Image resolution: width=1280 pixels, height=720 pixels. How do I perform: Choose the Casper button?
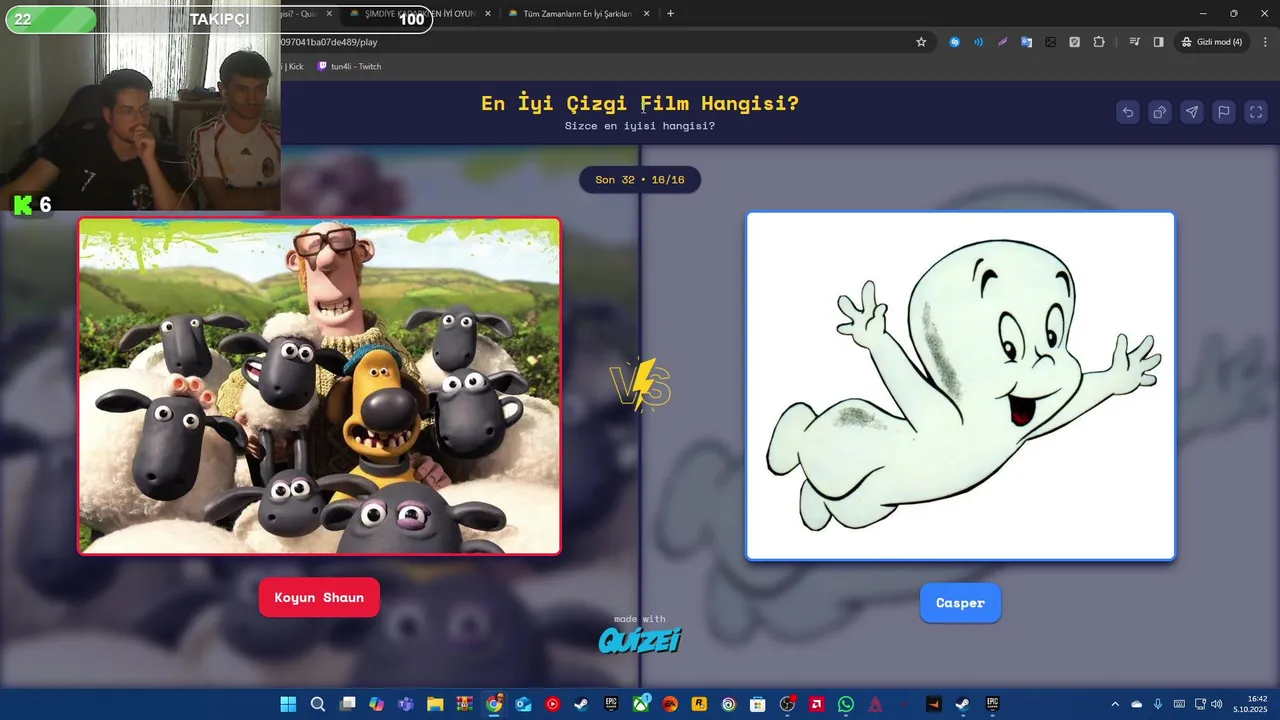tap(960, 603)
